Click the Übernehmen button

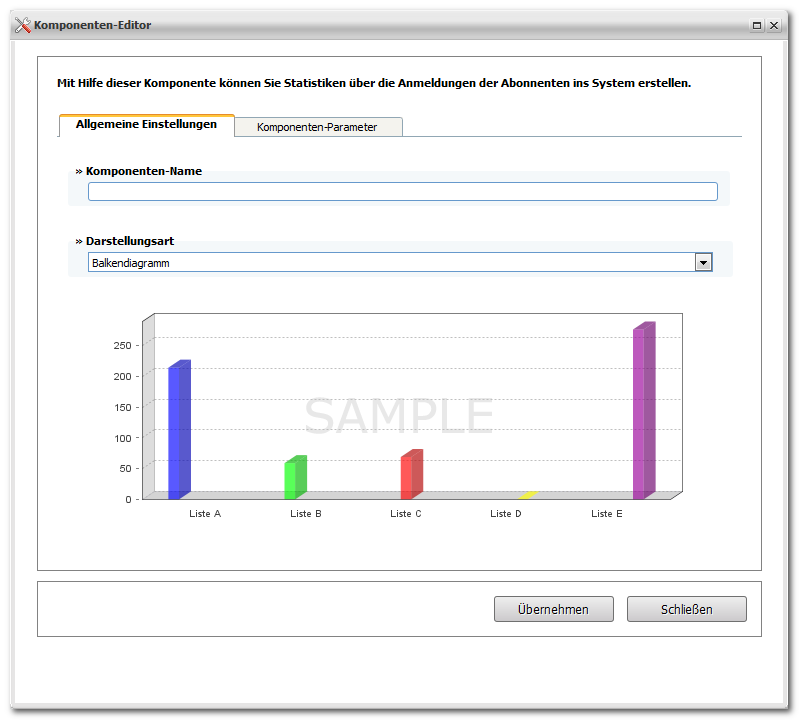pyautogui.click(x=553, y=609)
